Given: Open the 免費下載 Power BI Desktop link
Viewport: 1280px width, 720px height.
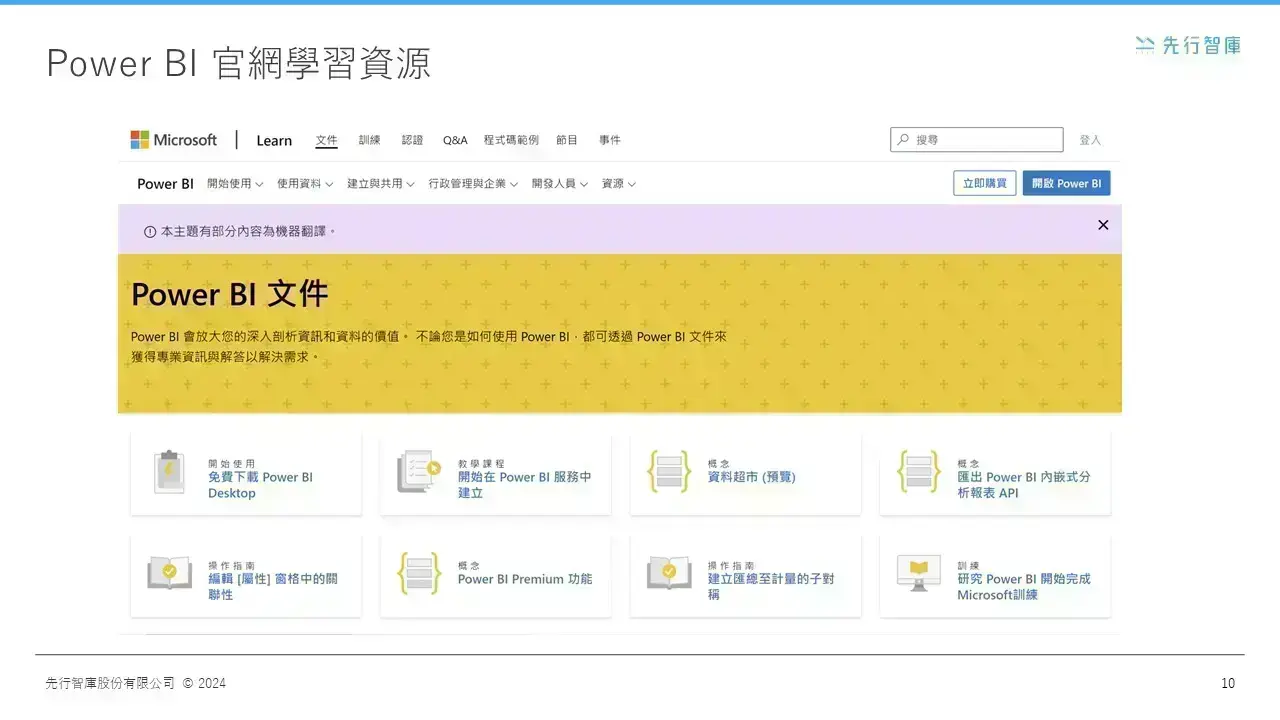Looking at the screenshot, I should click(x=260, y=485).
